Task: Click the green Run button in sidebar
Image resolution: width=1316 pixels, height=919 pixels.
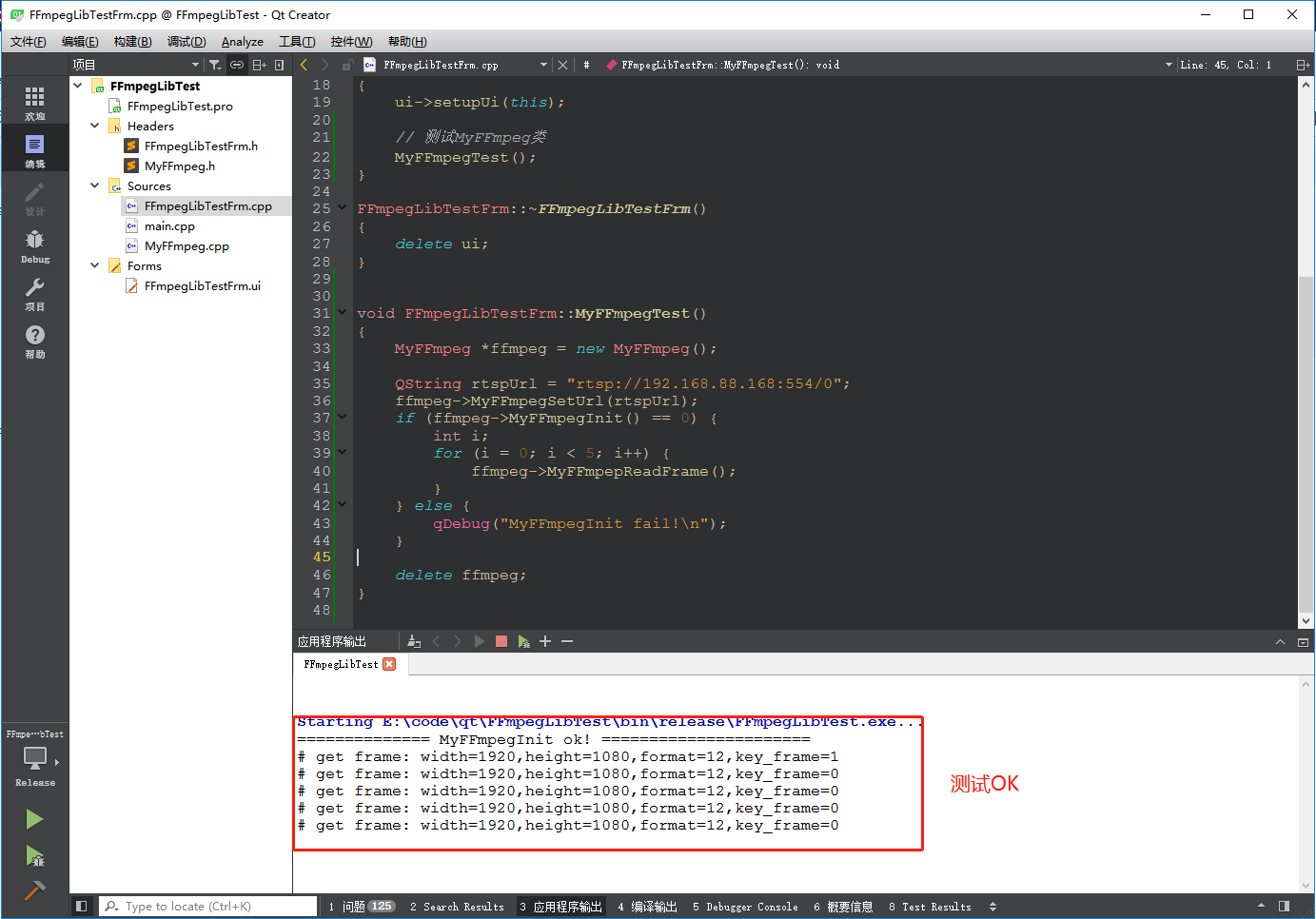Action: point(35,819)
